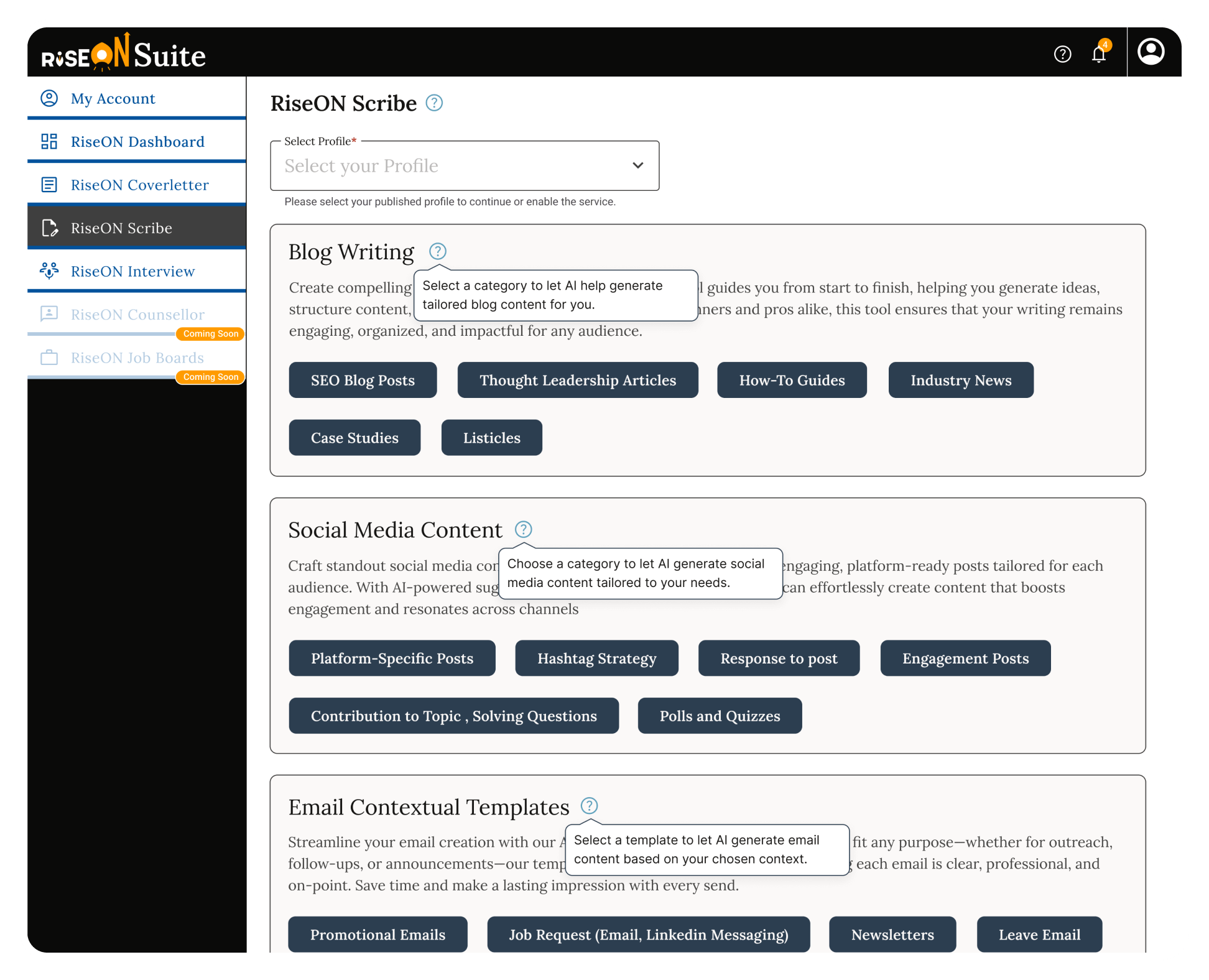The height and width of the screenshot is (980, 1209).
Task: Select Polls and Quizzes button
Action: pos(720,716)
